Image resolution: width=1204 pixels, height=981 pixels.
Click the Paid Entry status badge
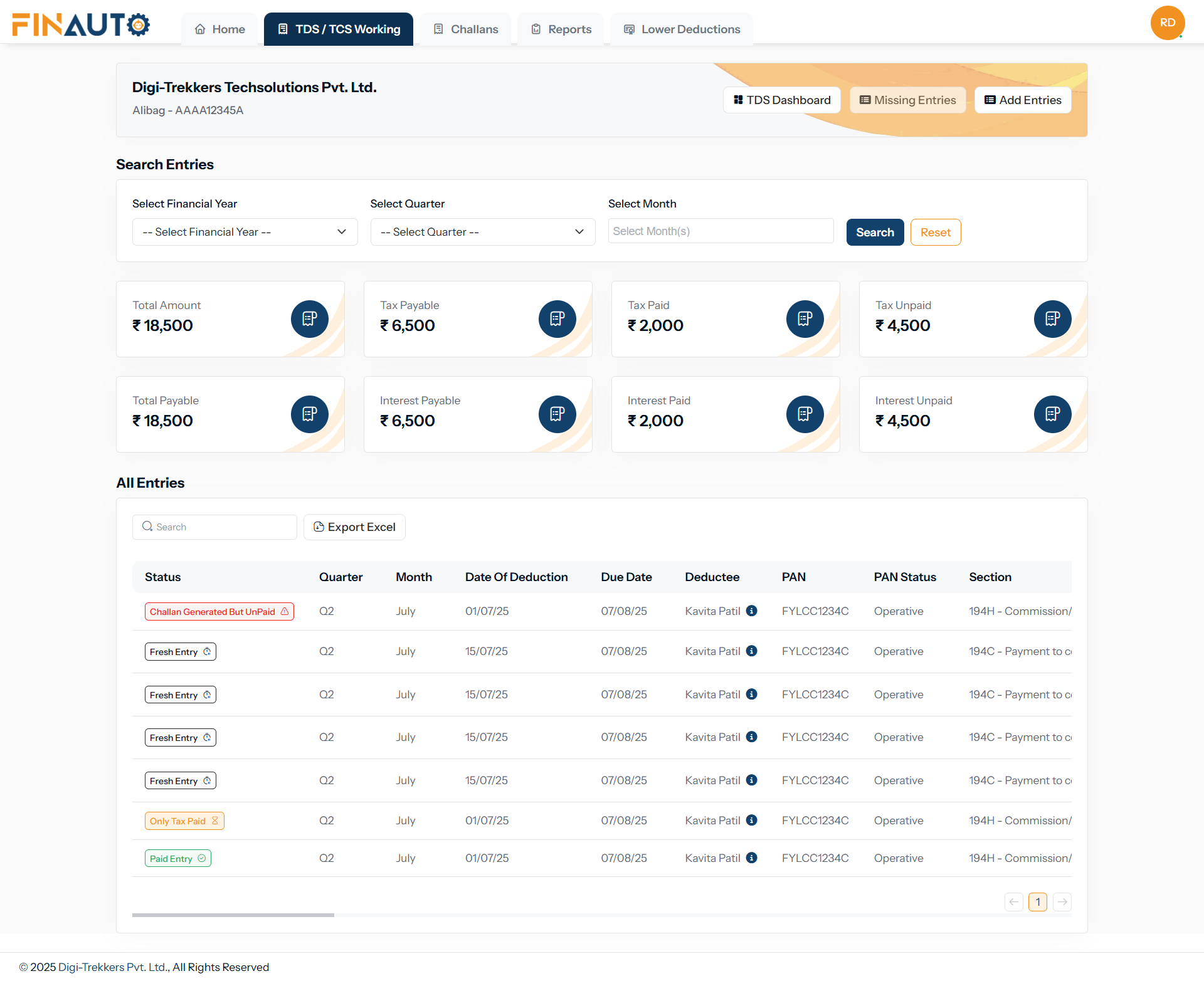pos(177,858)
